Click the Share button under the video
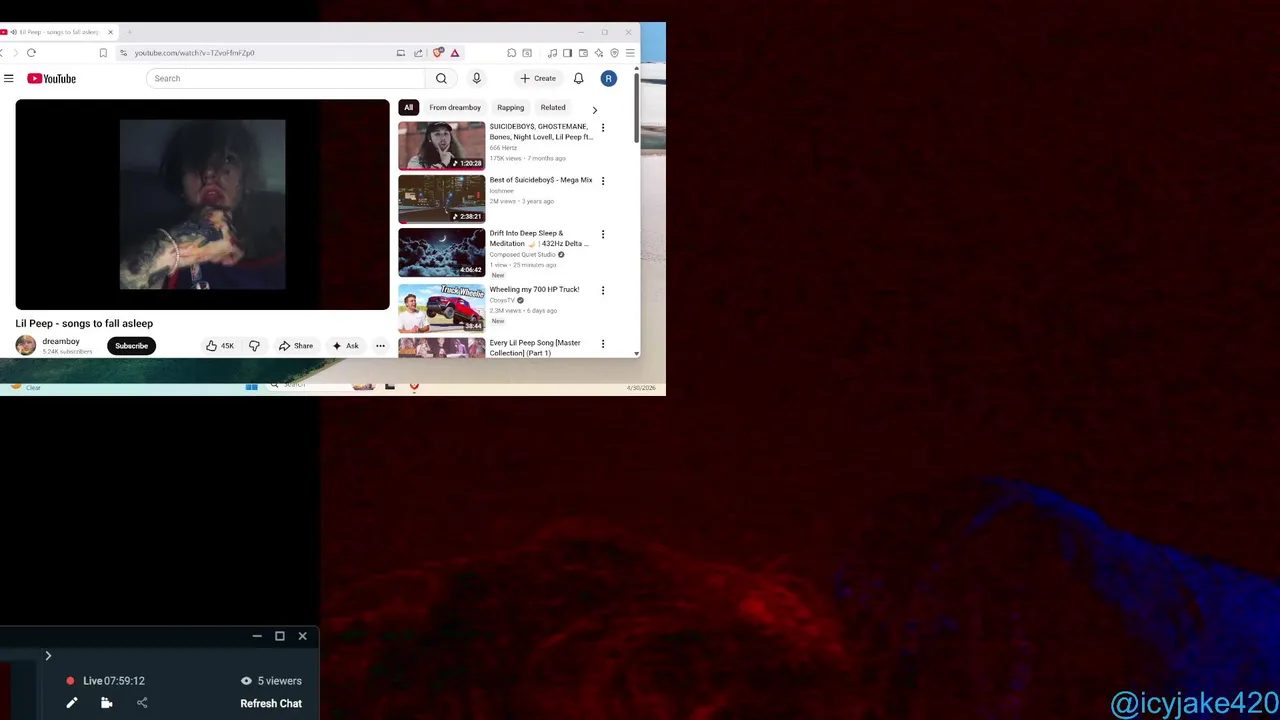1280x720 pixels. 295,346
